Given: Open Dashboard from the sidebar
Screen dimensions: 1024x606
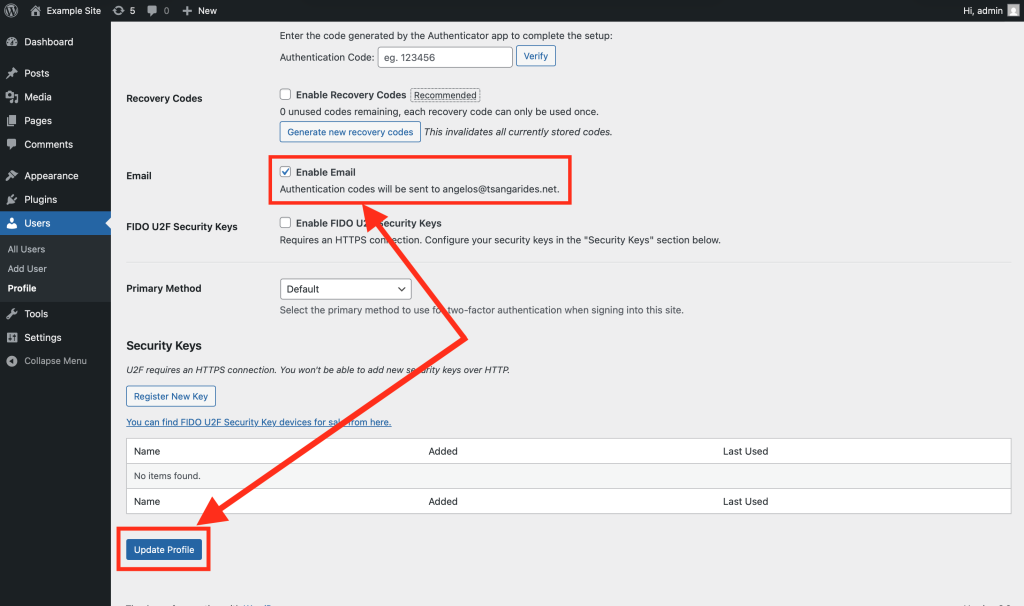Looking at the screenshot, I should click(x=48, y=42).
